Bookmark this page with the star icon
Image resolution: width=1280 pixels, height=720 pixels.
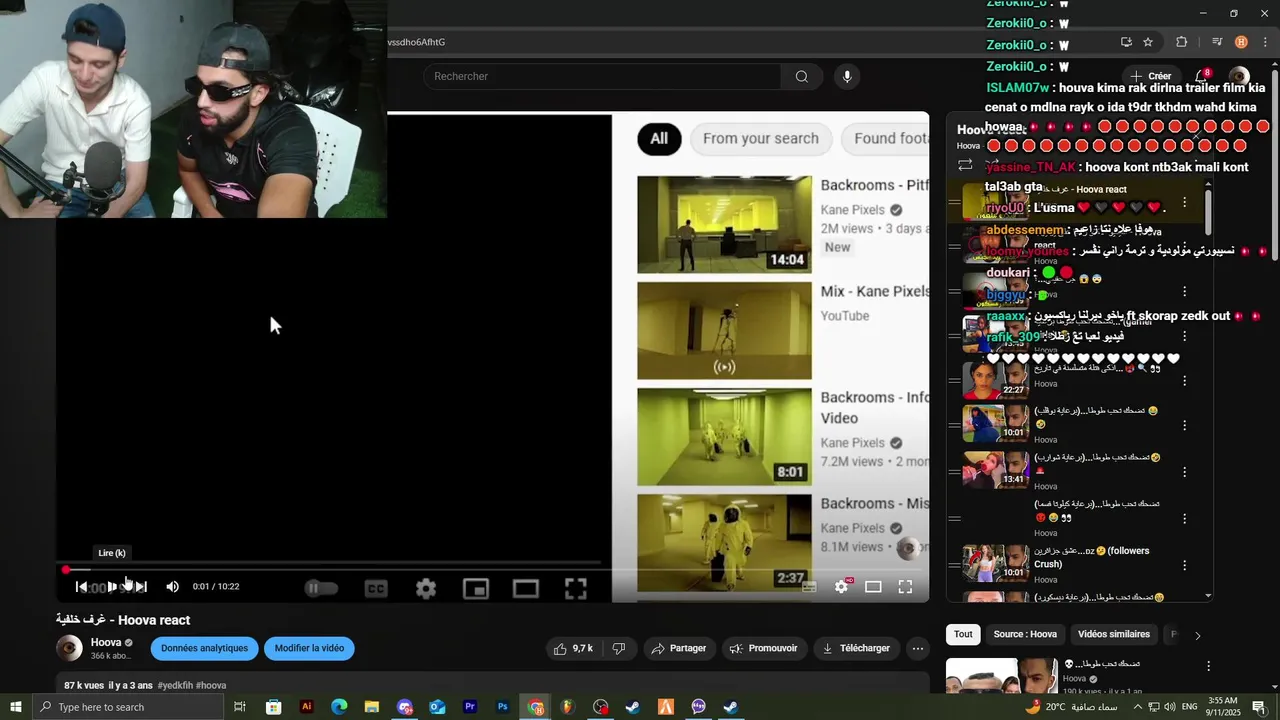tap(1148, 42)
